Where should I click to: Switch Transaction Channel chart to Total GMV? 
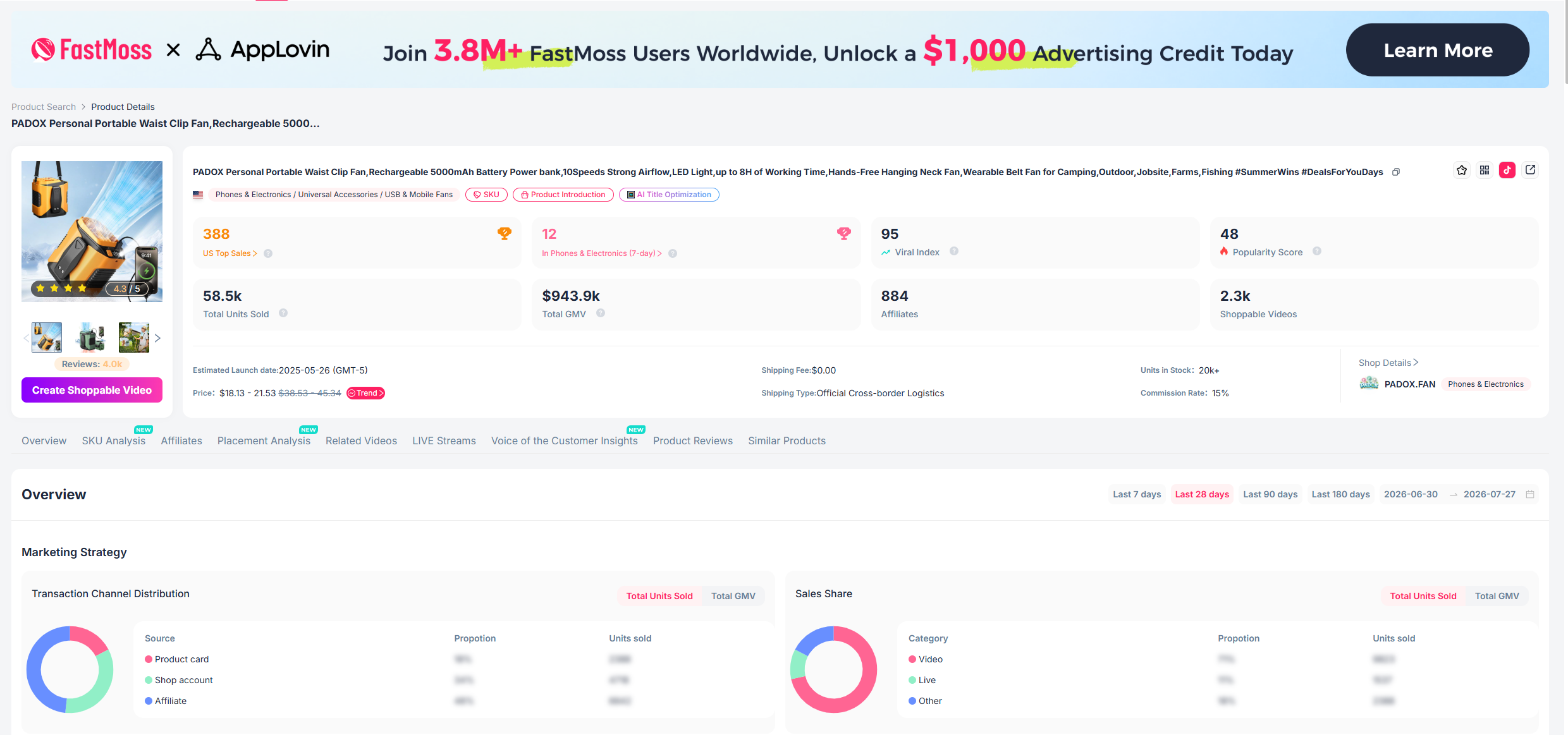point(733,596)
